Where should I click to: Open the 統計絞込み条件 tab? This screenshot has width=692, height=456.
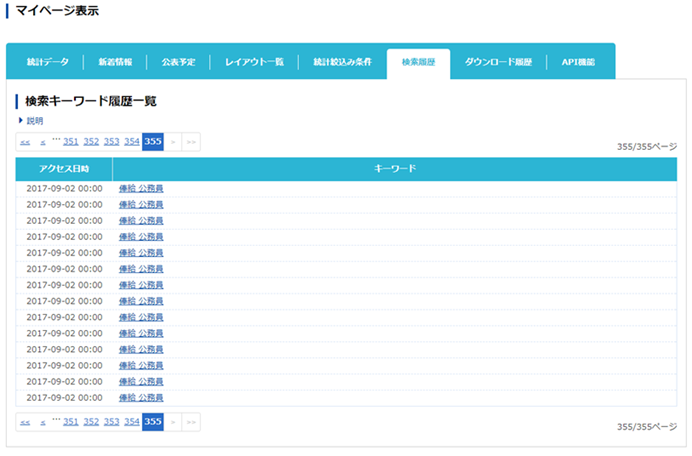[341, 62]
